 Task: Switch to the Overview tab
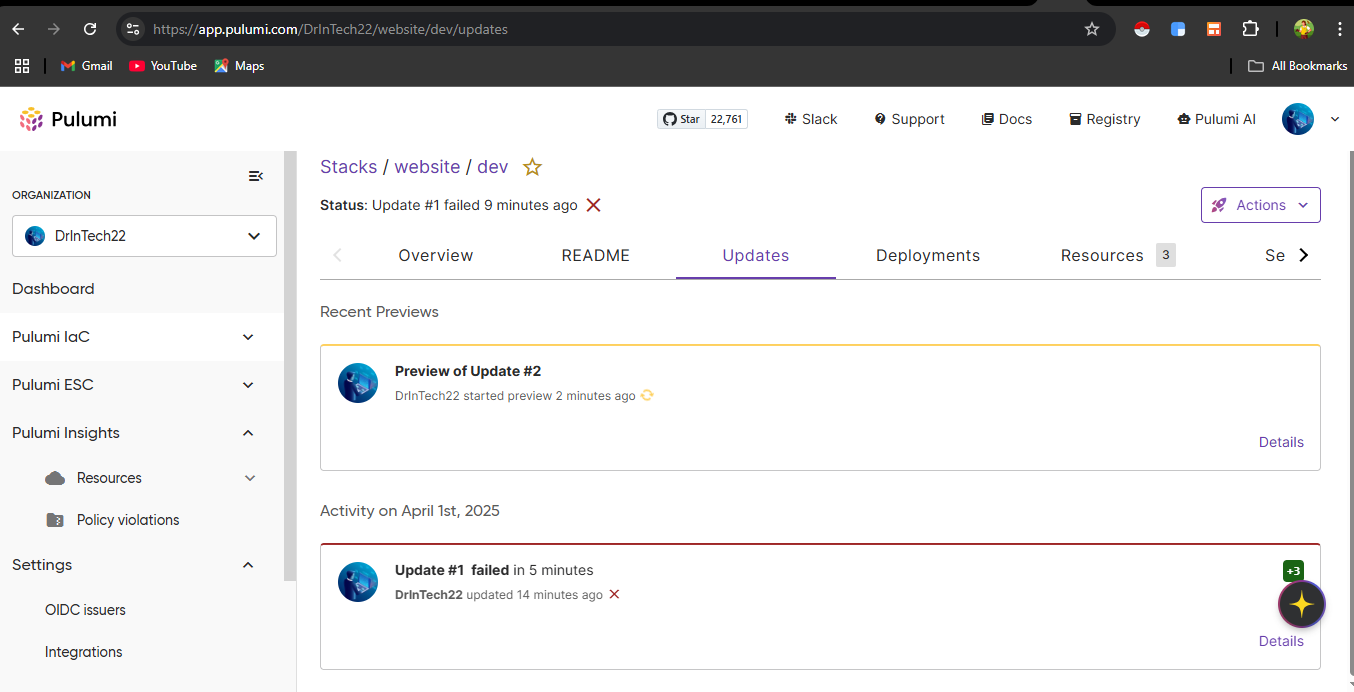point(436,256)
